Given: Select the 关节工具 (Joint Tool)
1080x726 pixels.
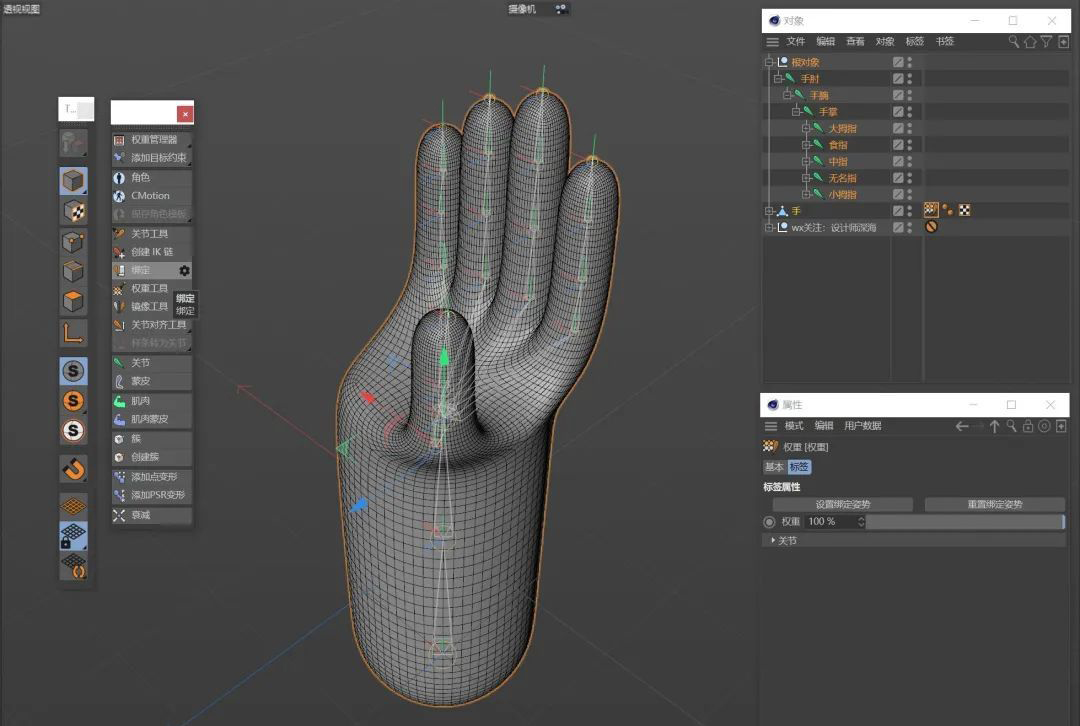Looking at the screenshot, I should tap(149, 234).
